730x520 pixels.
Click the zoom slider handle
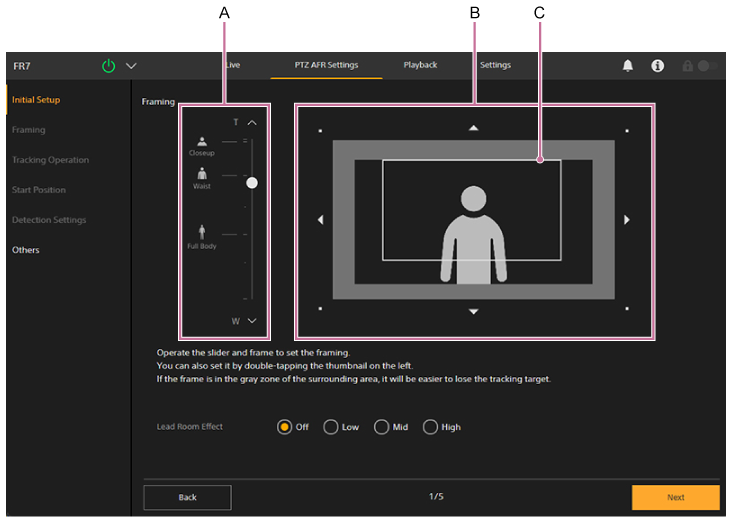252,183
